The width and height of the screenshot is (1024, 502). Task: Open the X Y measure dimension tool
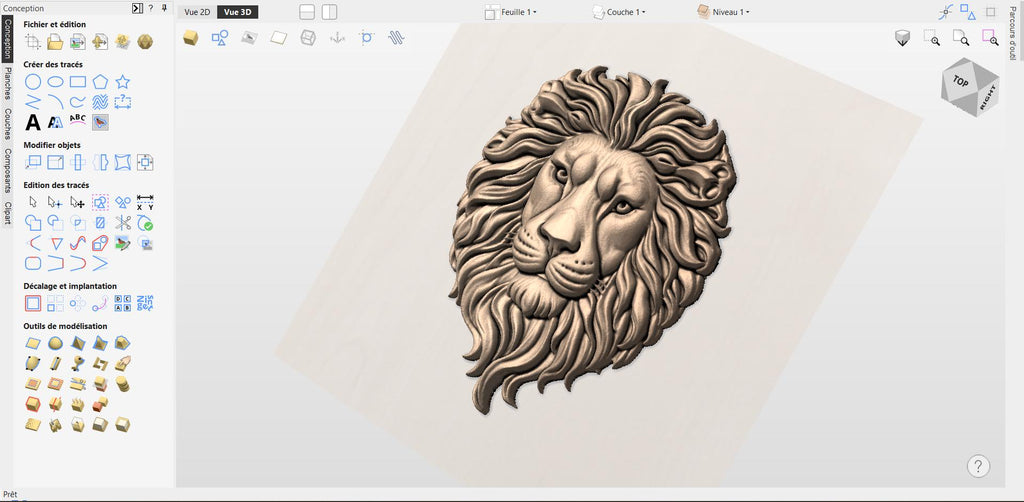click(x=145, y=202)
